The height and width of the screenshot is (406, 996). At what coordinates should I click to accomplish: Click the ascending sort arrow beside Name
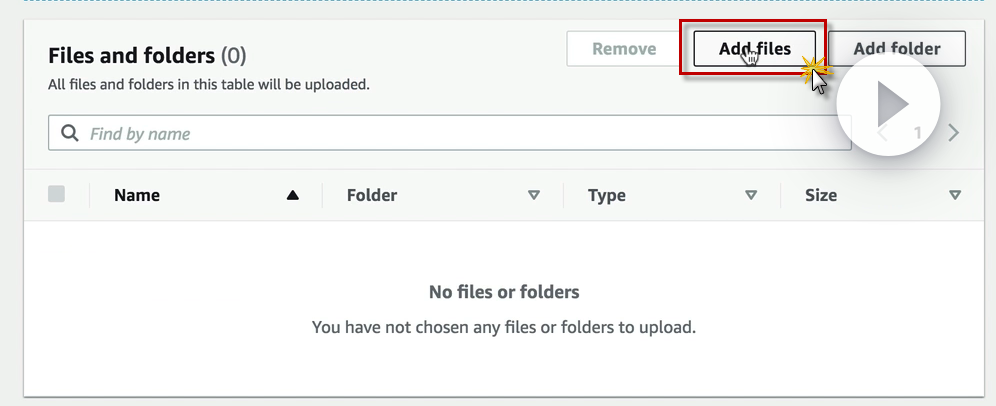click(x=293, y=195)
